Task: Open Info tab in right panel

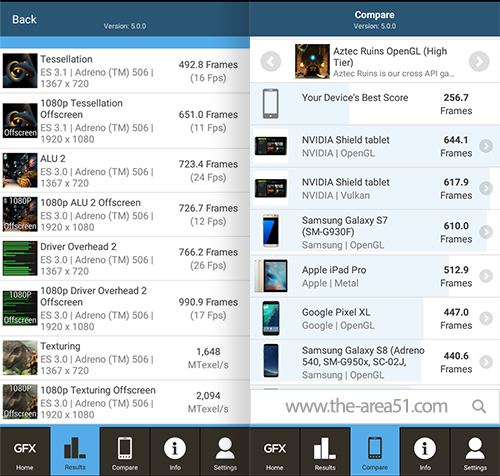Action: tap(425, 451)
